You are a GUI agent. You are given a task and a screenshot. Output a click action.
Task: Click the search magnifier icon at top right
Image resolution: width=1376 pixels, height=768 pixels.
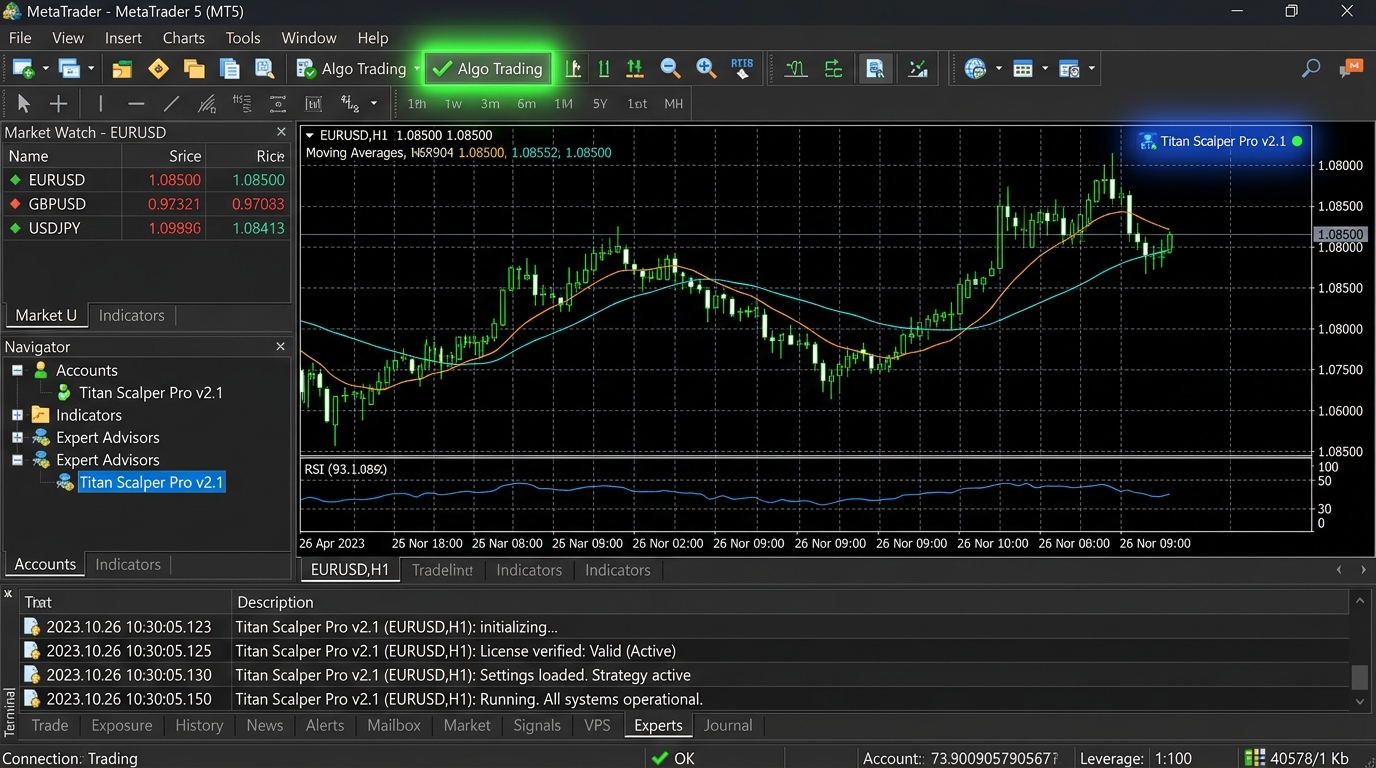1311,68
